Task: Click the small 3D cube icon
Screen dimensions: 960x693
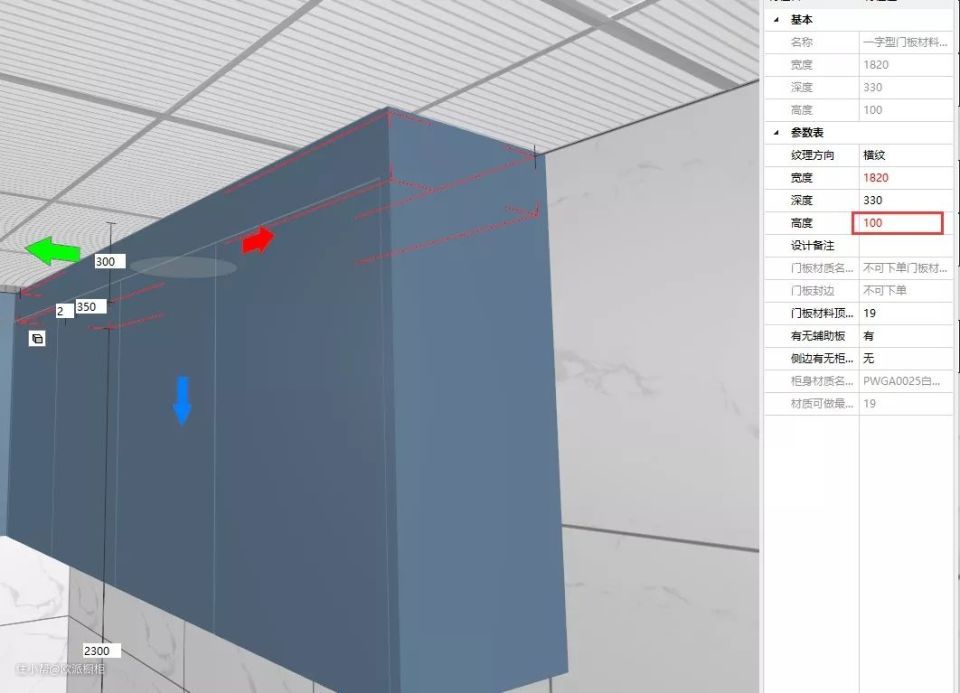Action: (37, 339)
